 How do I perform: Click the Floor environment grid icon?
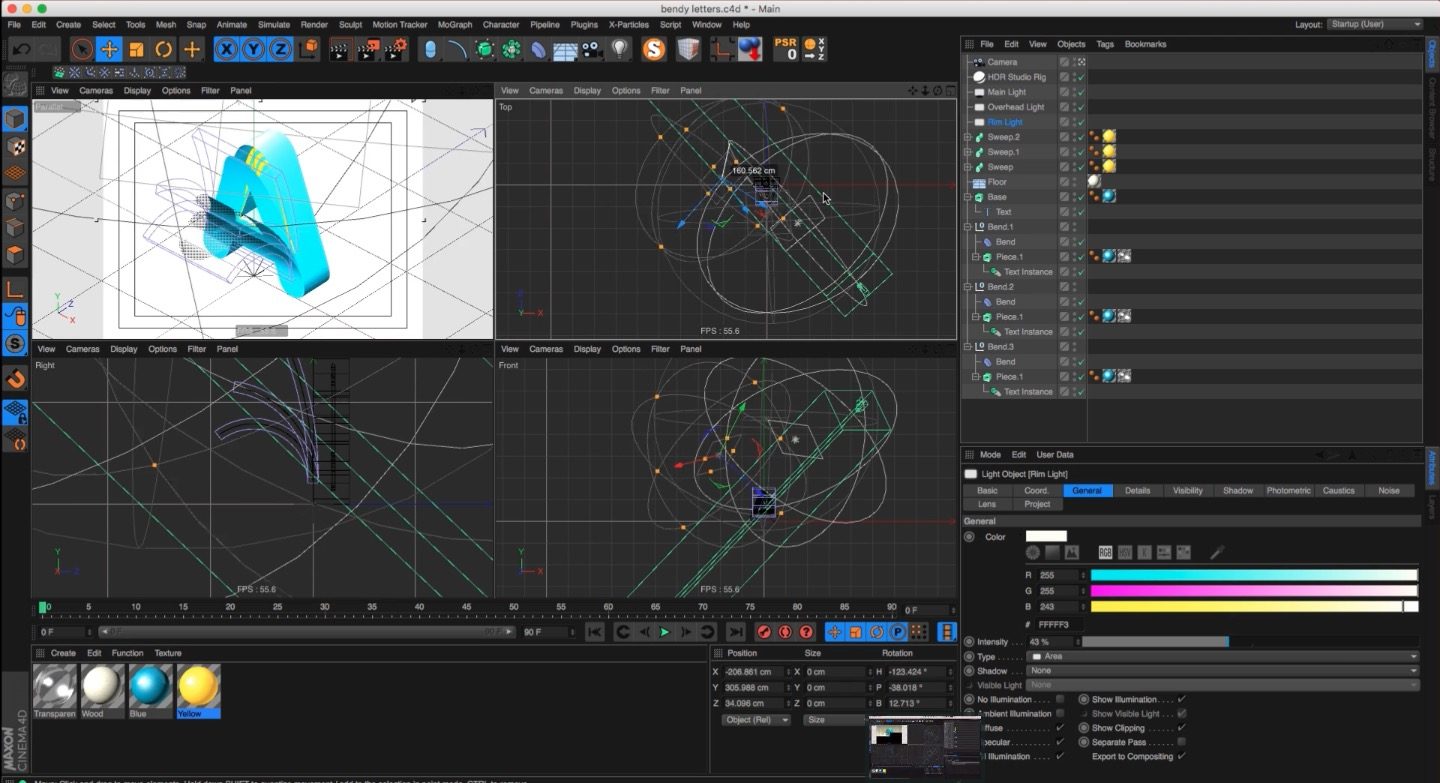point(566,49)
